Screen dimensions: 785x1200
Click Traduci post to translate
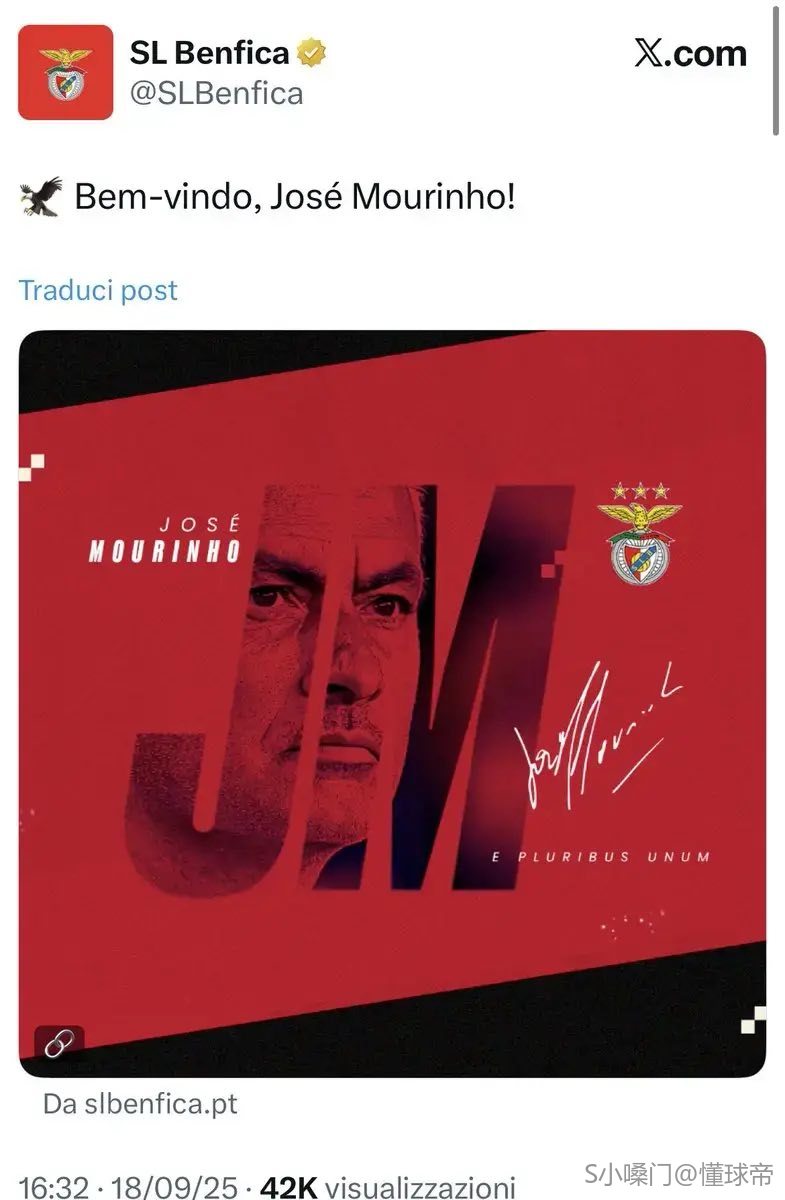tap(98, 290)
